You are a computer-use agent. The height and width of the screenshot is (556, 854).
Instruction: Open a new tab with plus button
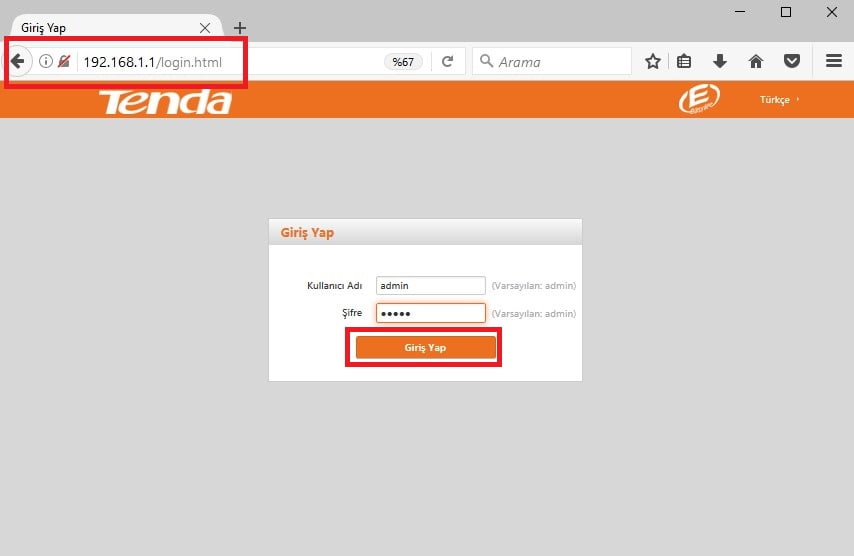240,28
